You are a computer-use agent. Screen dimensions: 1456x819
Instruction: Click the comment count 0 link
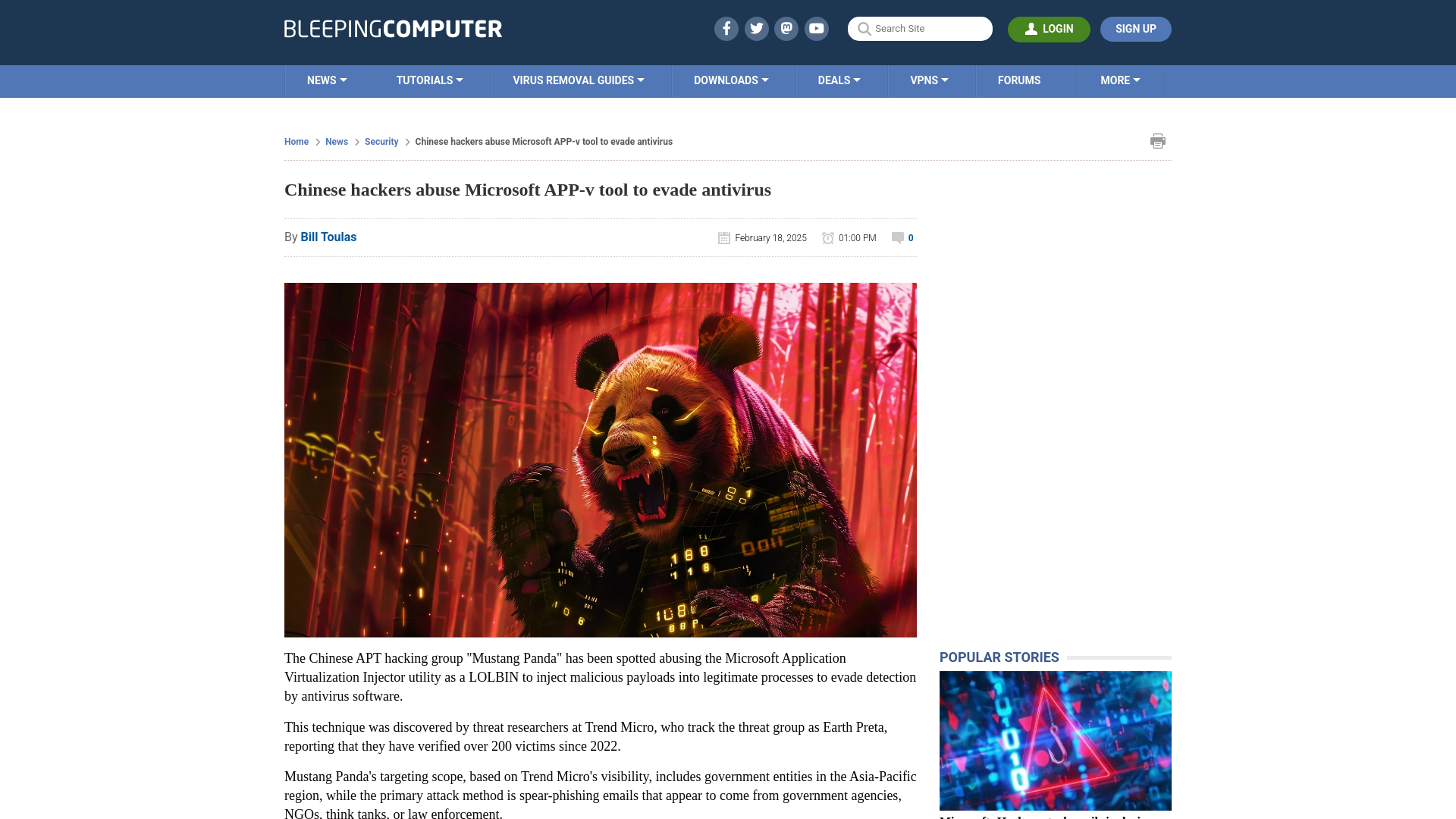tap(911, 238)
